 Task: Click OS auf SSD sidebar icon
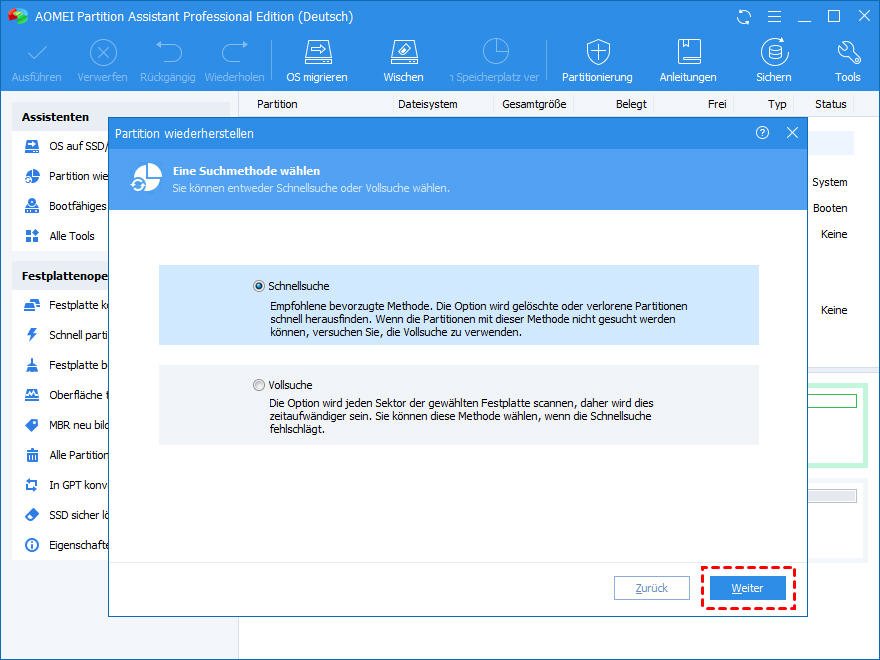pos(32,146)
